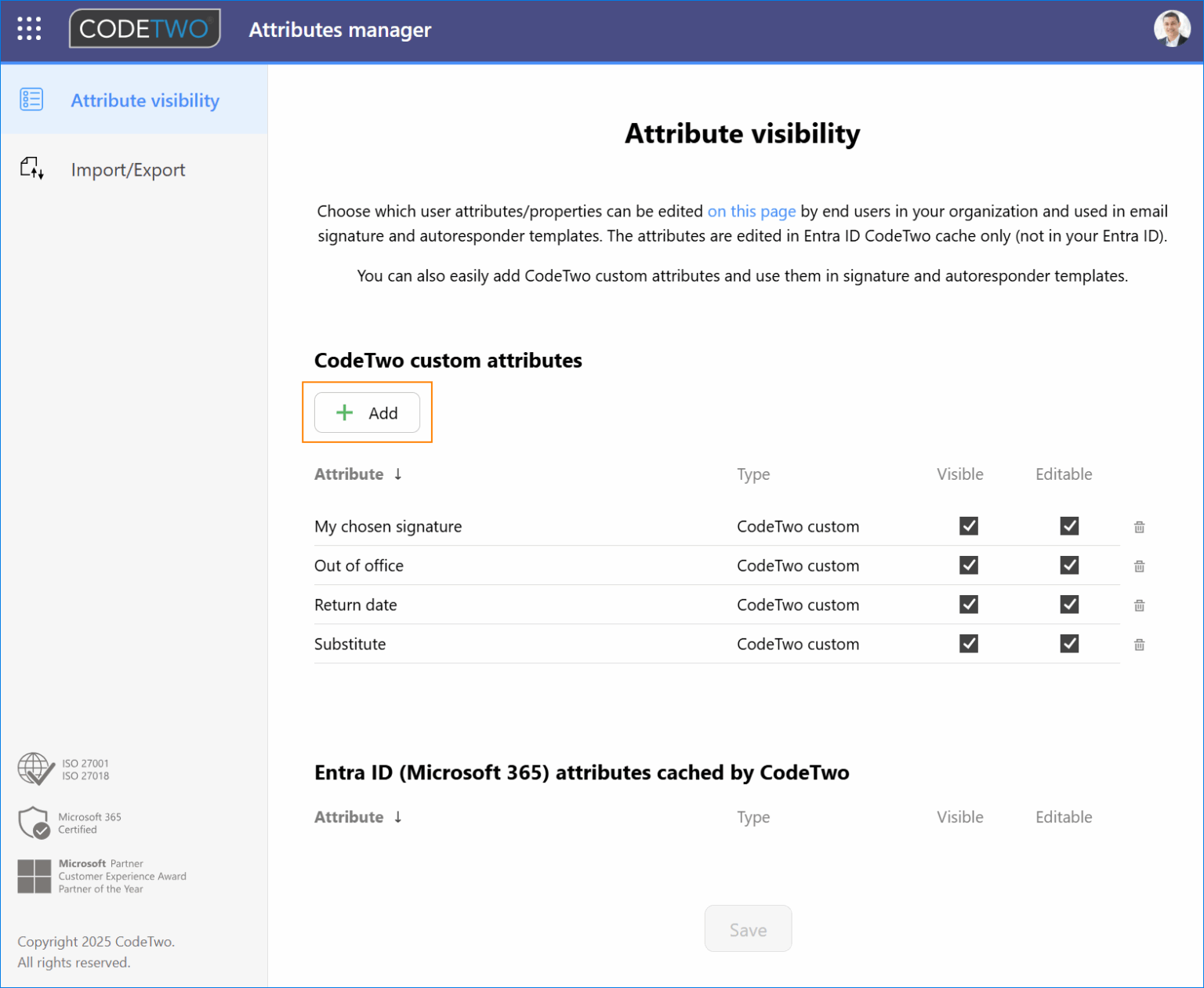Disable Visible for Return date
The image size is (1204, 988).
pos(969,605)
